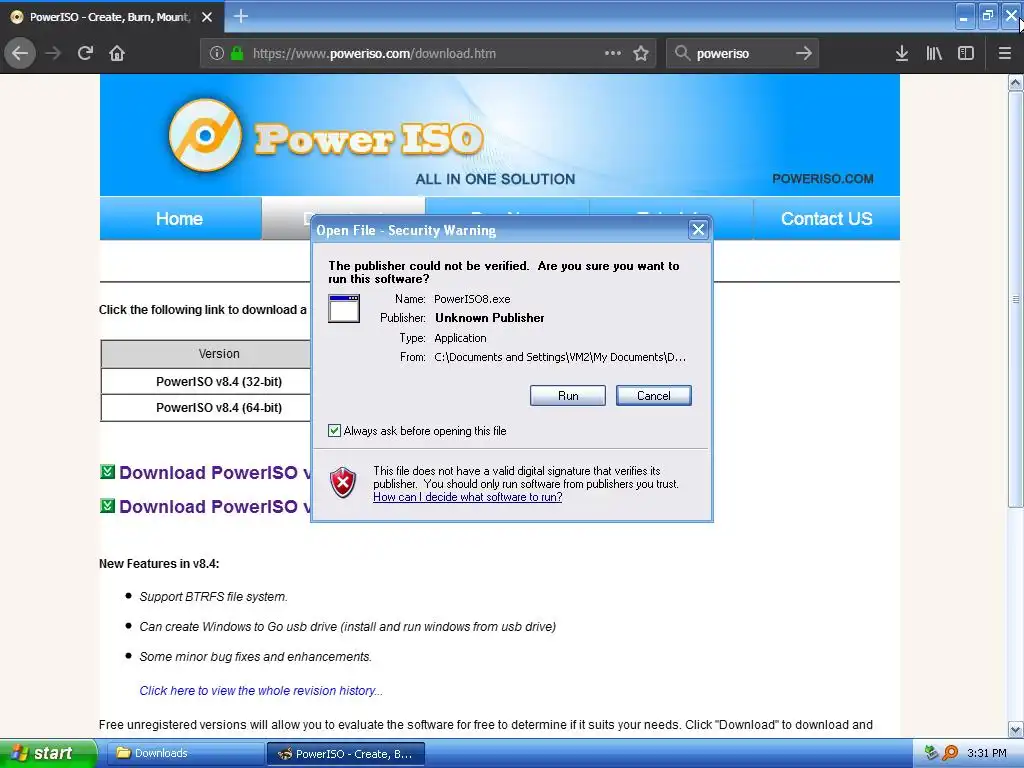Screen dimensions: 1024x768
Task: Open the whole revision history link
Action: pos(261,690)
